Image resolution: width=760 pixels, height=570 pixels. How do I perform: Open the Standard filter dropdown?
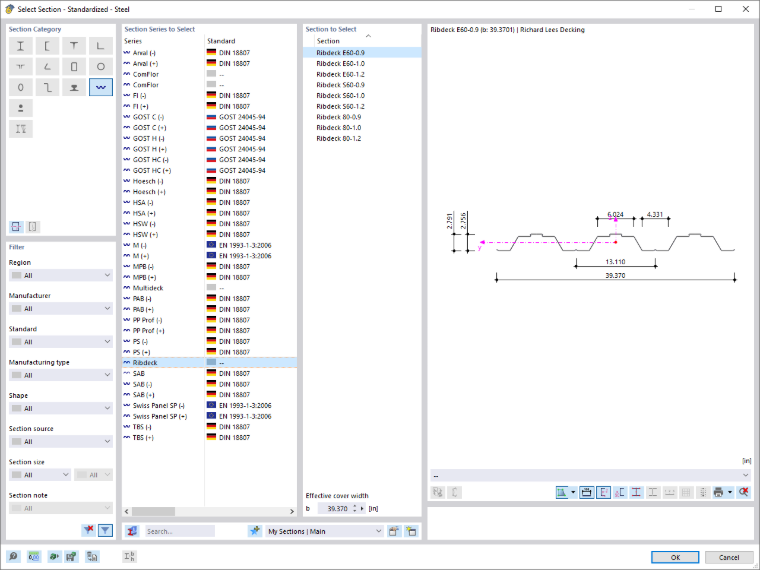point(61,342)
